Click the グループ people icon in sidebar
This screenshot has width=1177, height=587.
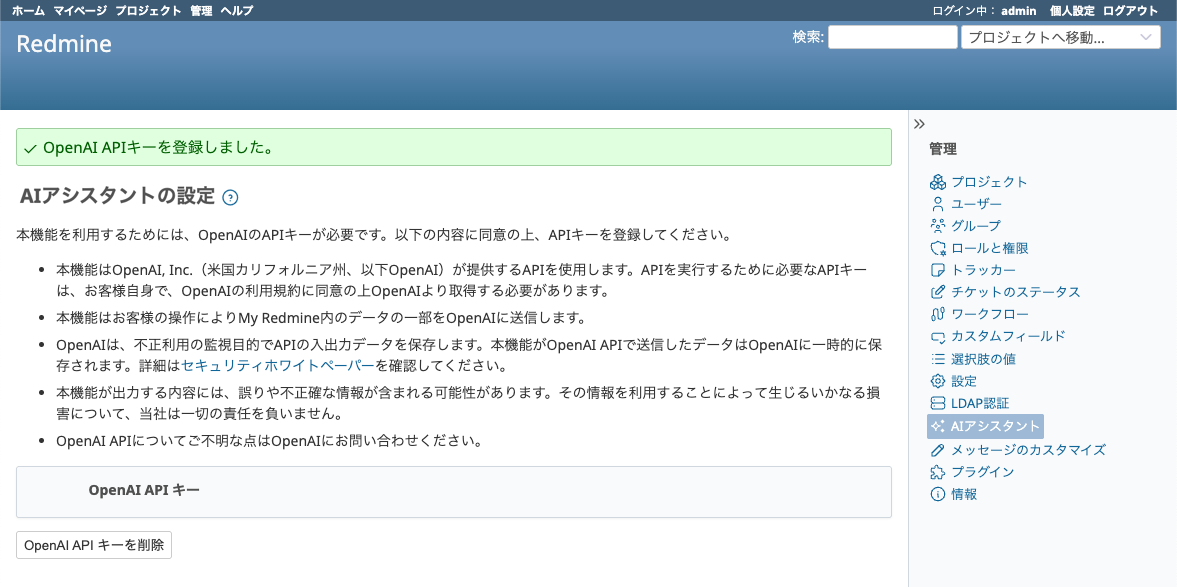click(x=937, y=226)
